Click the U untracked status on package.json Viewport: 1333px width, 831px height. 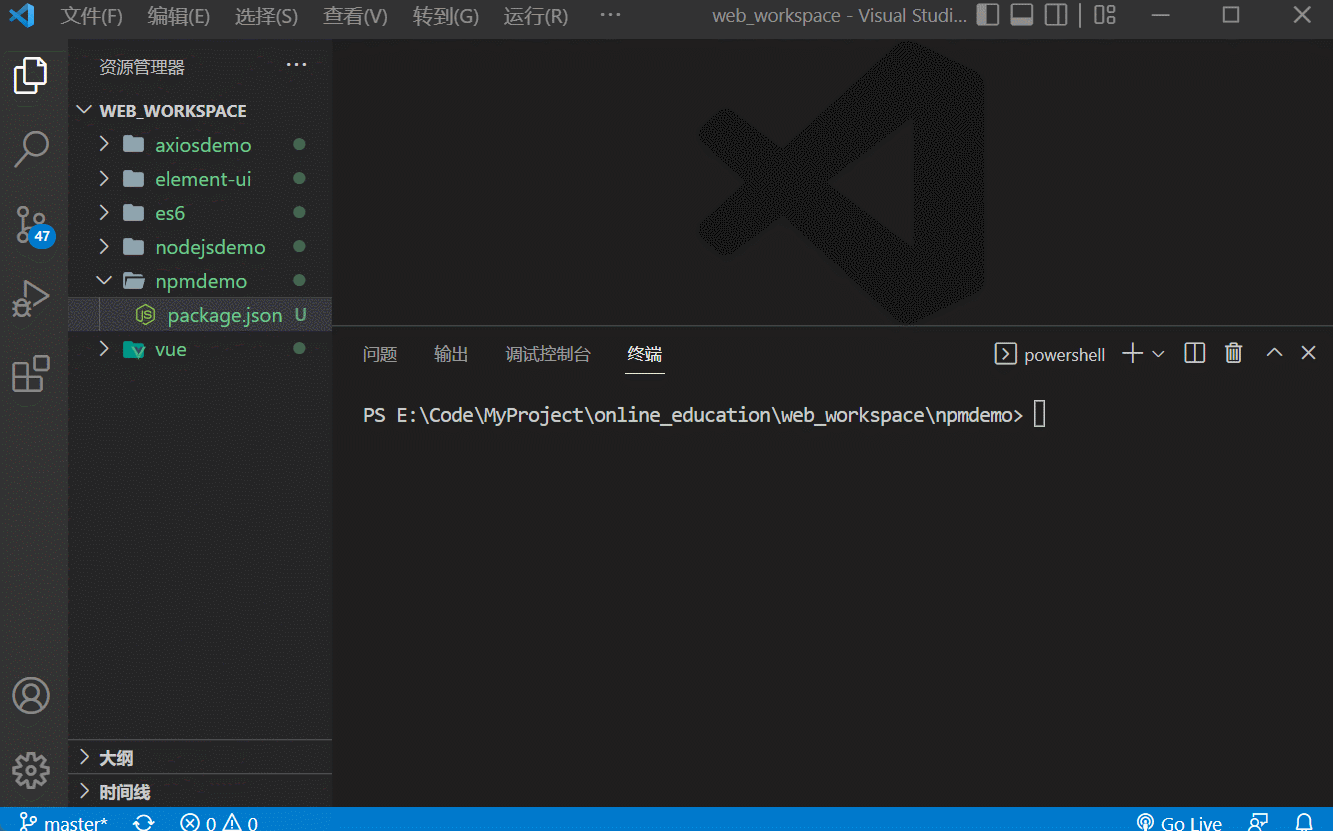300,315
